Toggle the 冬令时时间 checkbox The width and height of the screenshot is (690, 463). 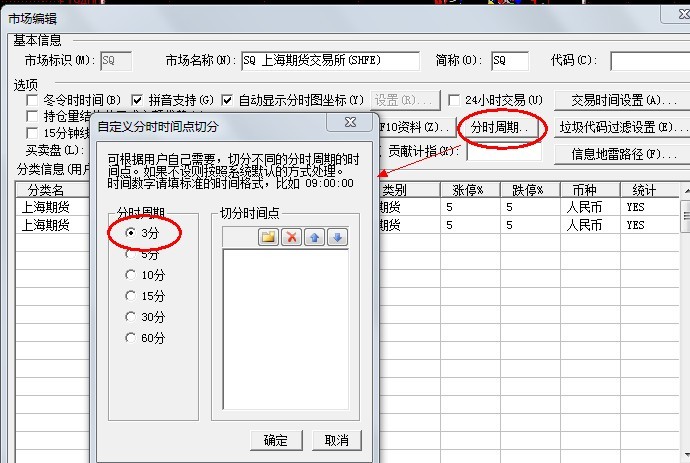tap(32, 100)
